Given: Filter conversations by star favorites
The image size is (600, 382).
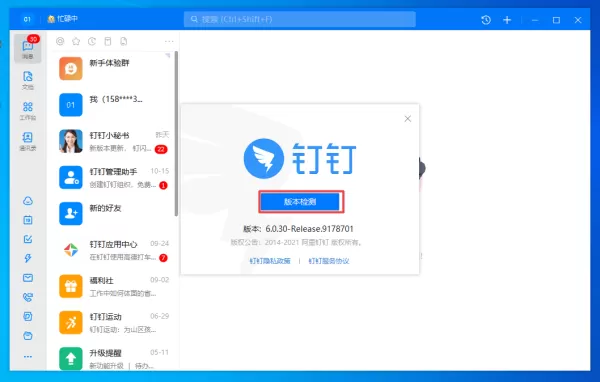Looking at the screenshot, I should click(76, 41).
